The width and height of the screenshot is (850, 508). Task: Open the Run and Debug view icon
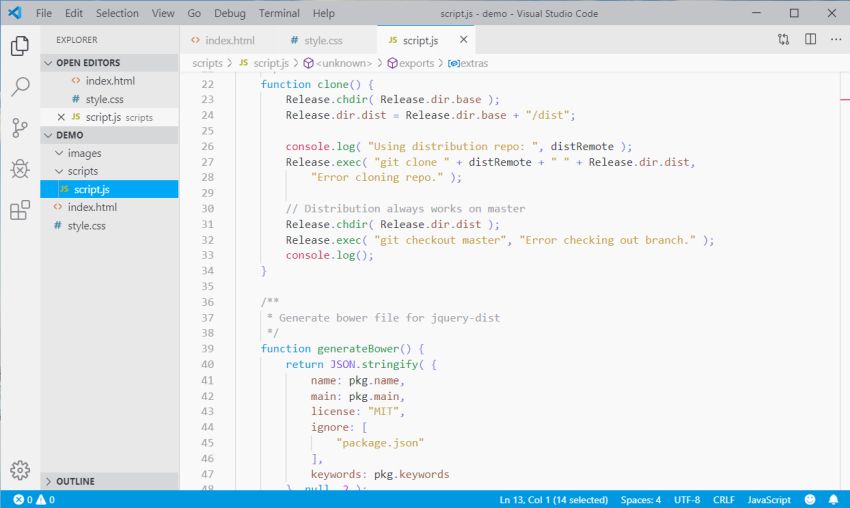pos(20,169)
